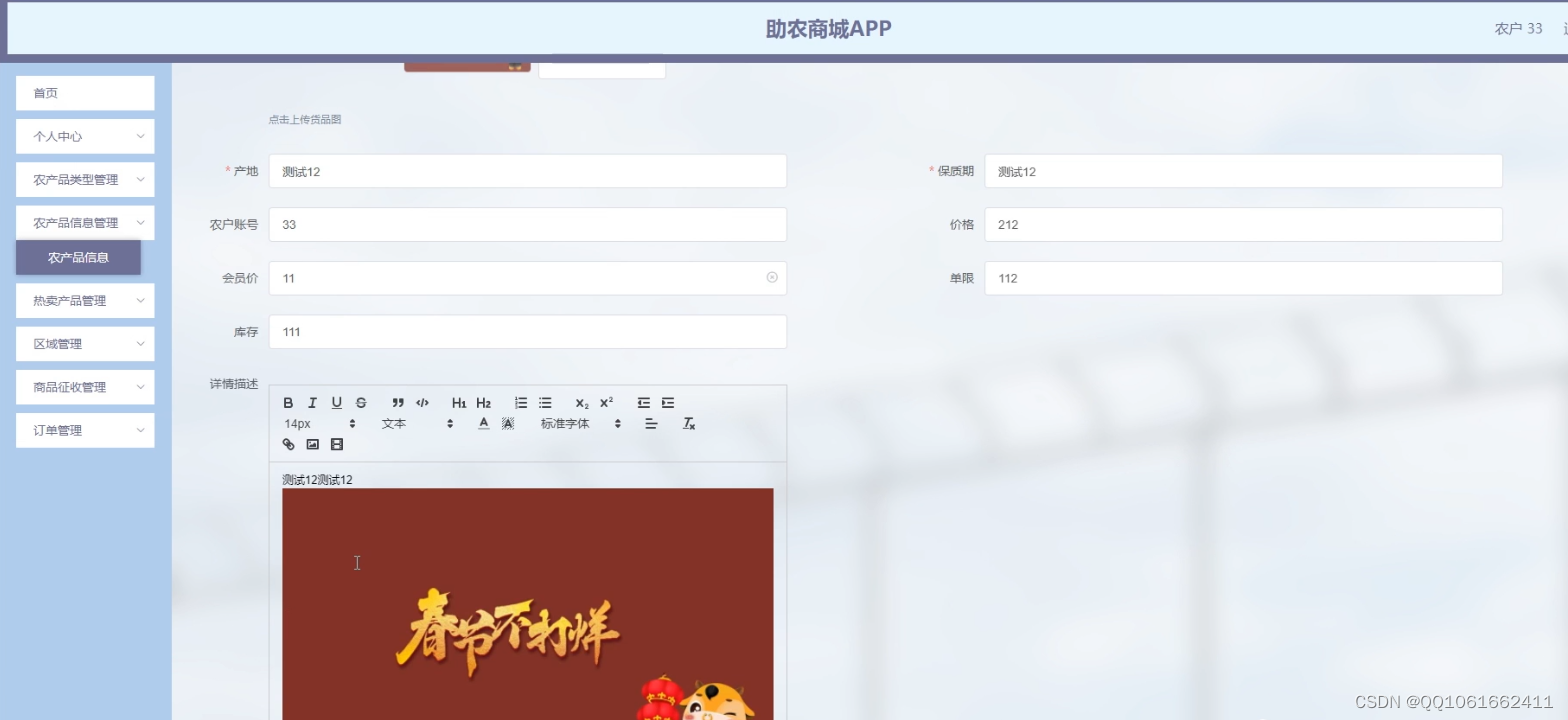Image resolution: width=1568 pixels, height=720 pixels.
Task: Open the font color picker
Action: pyautogui.click(x=483, y=424)
